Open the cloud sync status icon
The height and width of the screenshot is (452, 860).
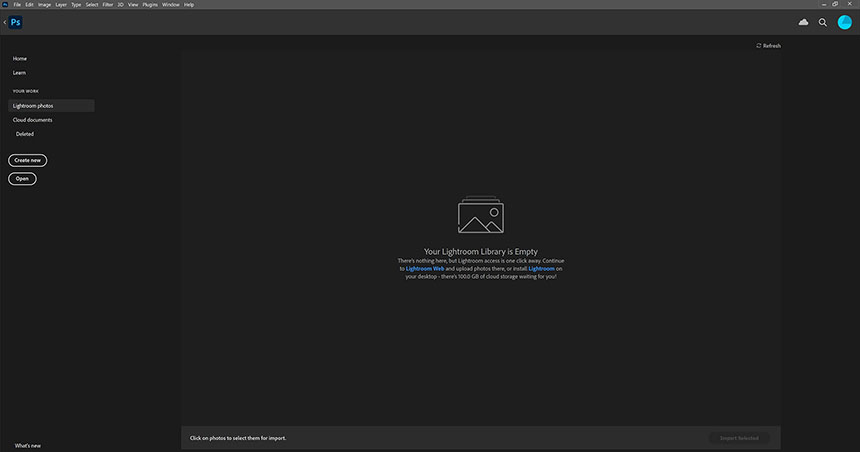(x=804, y=22)
